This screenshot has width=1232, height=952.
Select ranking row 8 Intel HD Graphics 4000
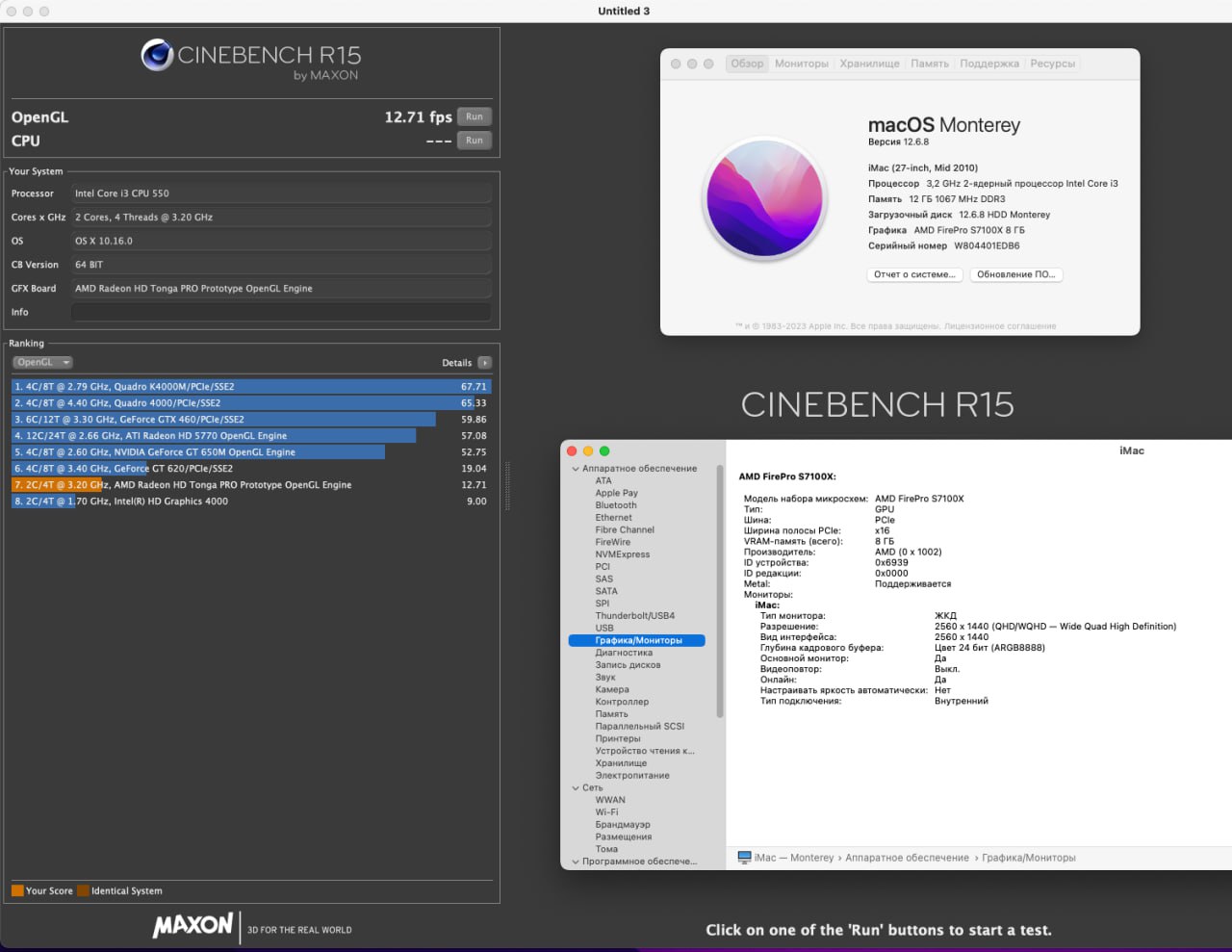pyautogui.click(x=251, y=502)
